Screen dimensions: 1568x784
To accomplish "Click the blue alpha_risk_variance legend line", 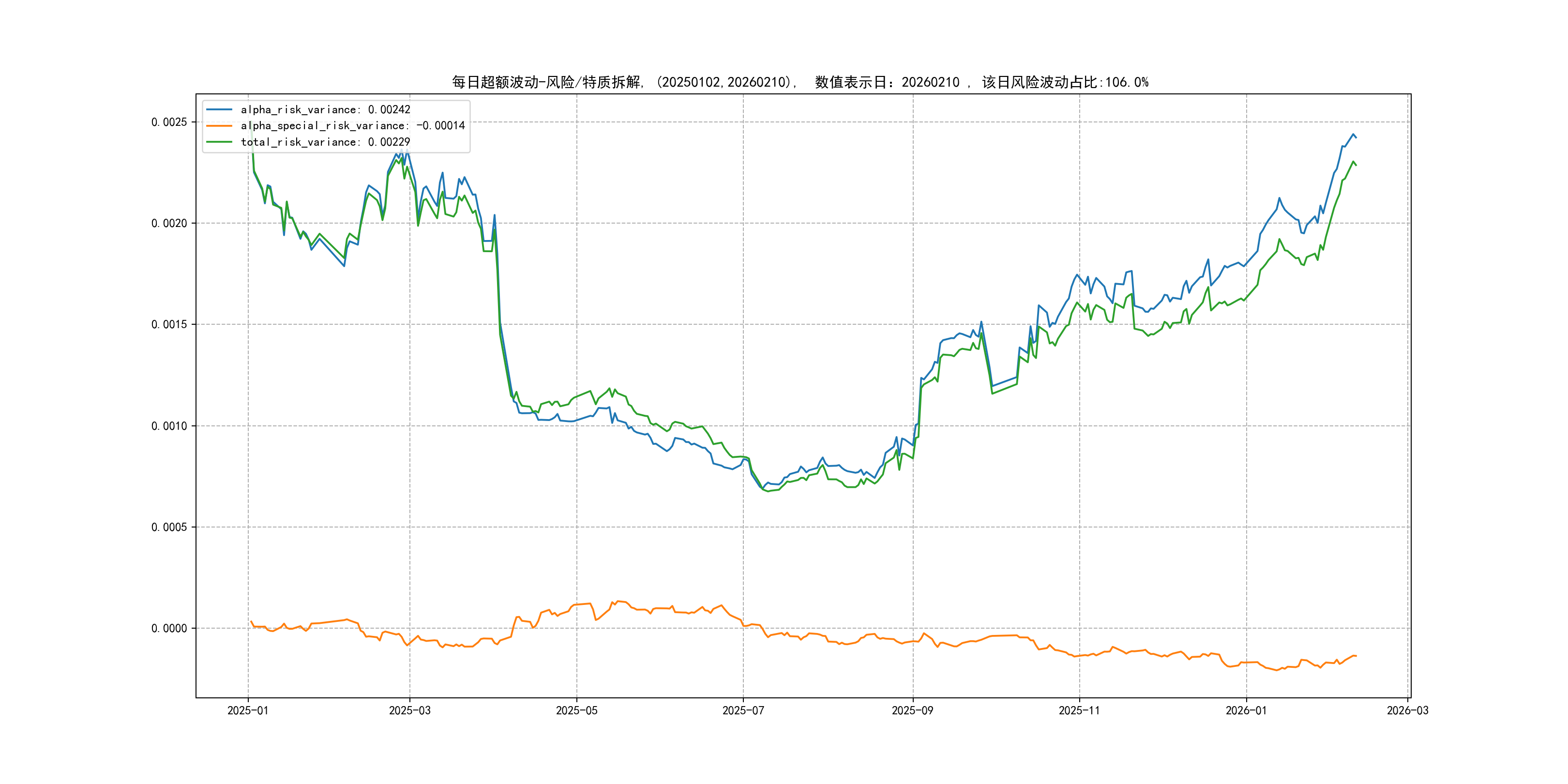I will (x=219, y=109).
